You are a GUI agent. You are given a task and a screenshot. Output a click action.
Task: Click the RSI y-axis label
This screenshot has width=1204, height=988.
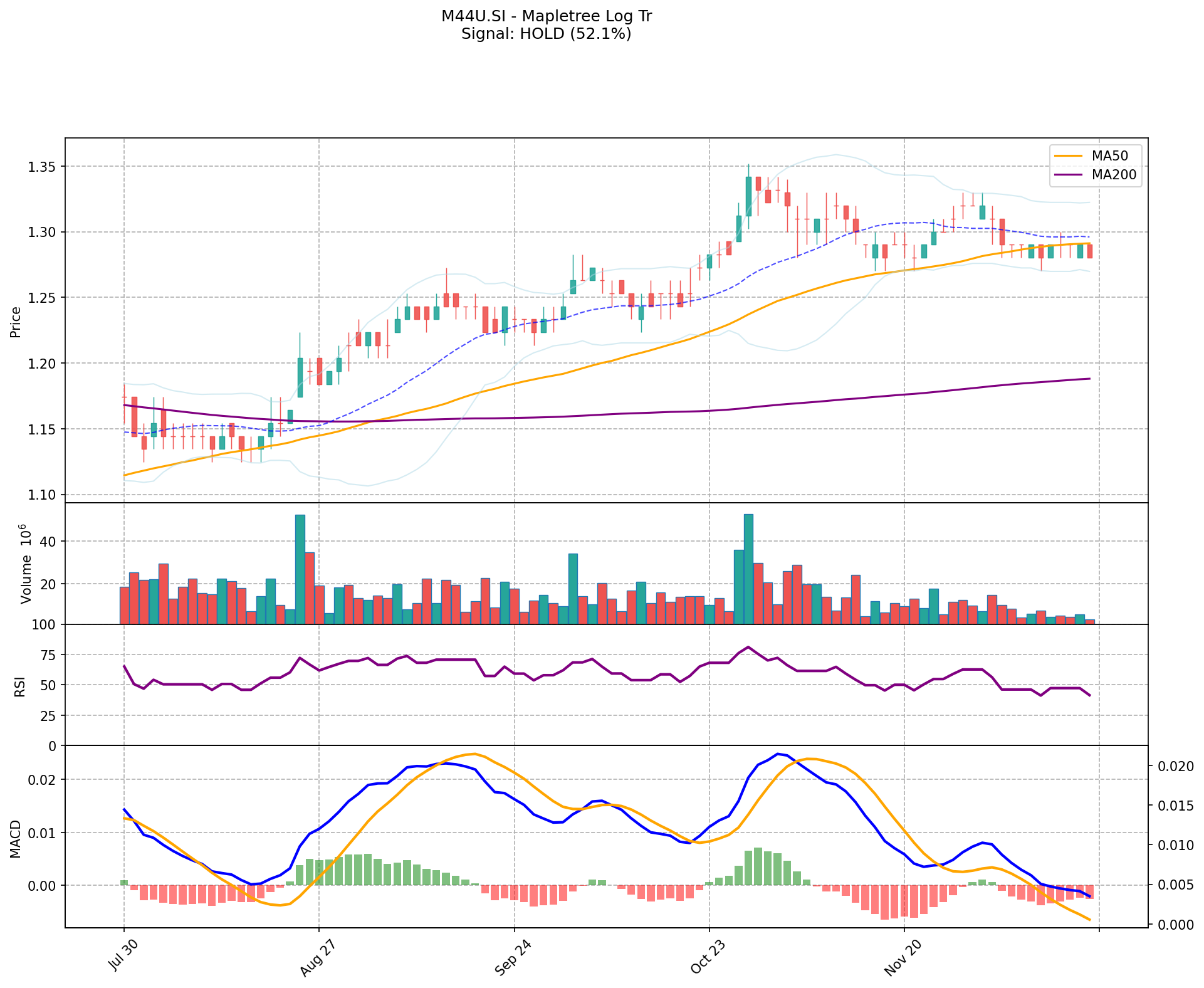(21, 686)
